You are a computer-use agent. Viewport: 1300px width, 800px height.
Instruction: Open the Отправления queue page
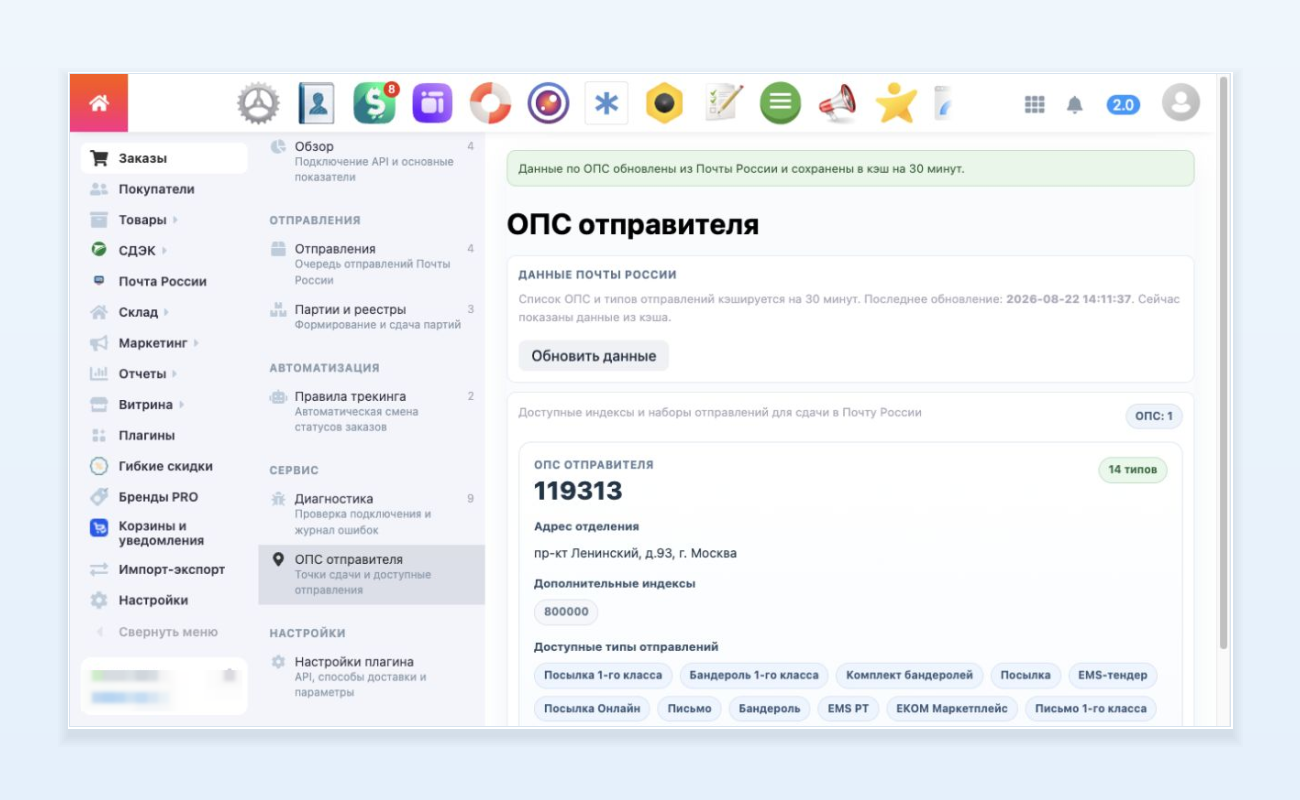click(371, 264)
